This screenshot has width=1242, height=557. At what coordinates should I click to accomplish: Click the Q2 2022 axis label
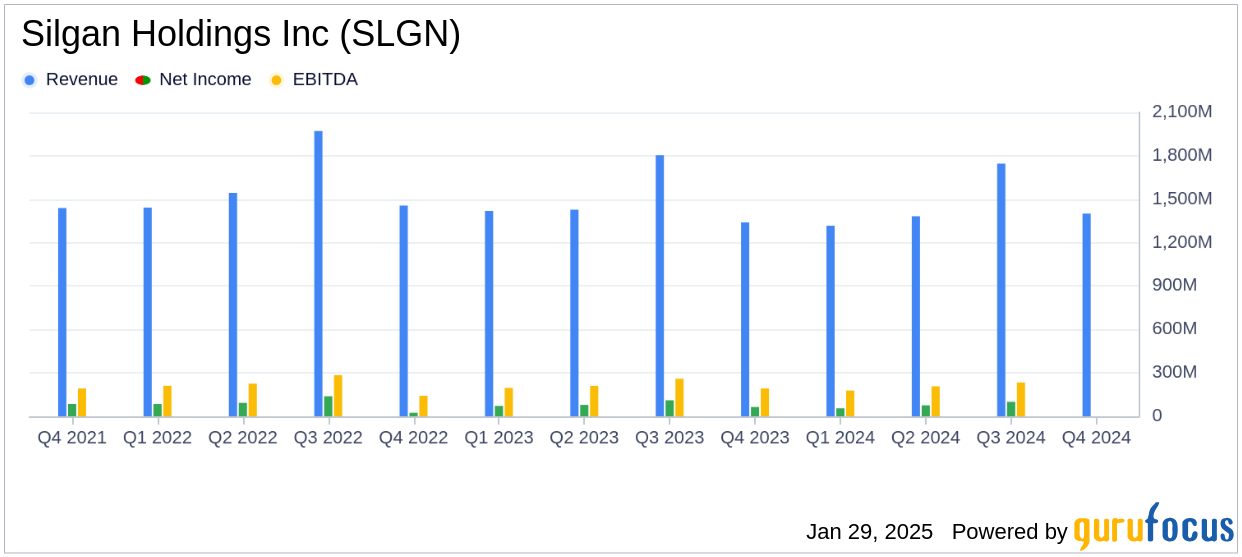243,438
